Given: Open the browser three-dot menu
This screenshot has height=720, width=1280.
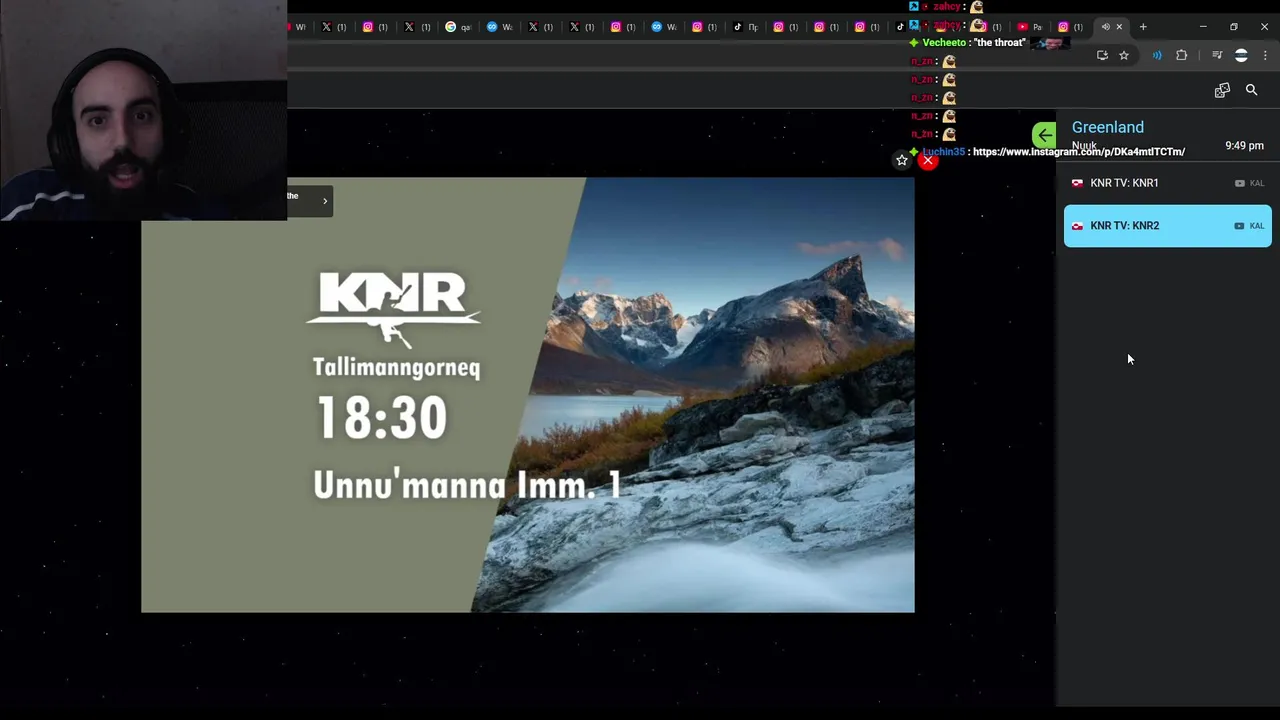Looking at the screenshot, I should 1265,56.
